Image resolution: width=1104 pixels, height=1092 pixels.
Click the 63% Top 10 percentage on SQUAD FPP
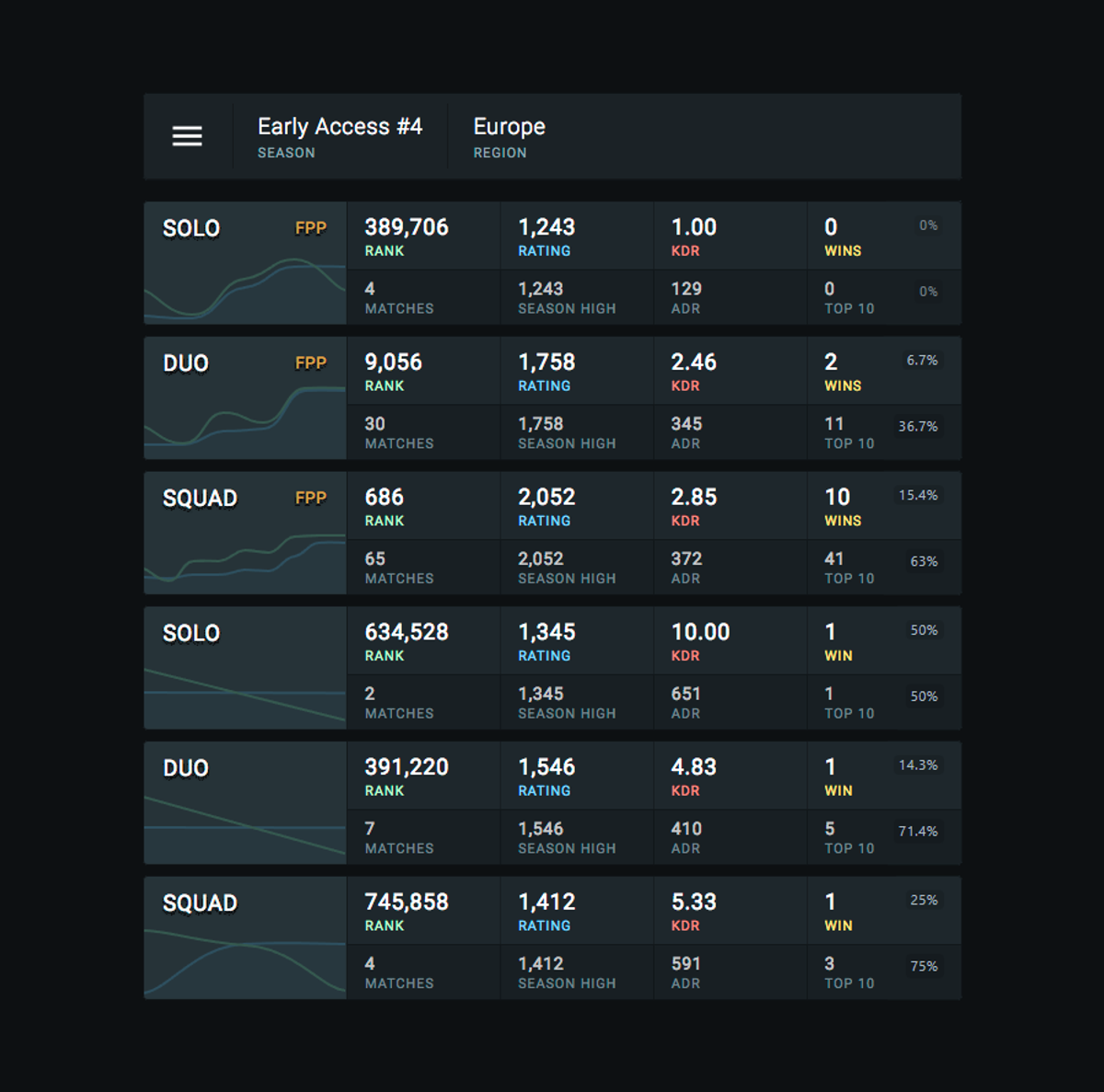925,560
